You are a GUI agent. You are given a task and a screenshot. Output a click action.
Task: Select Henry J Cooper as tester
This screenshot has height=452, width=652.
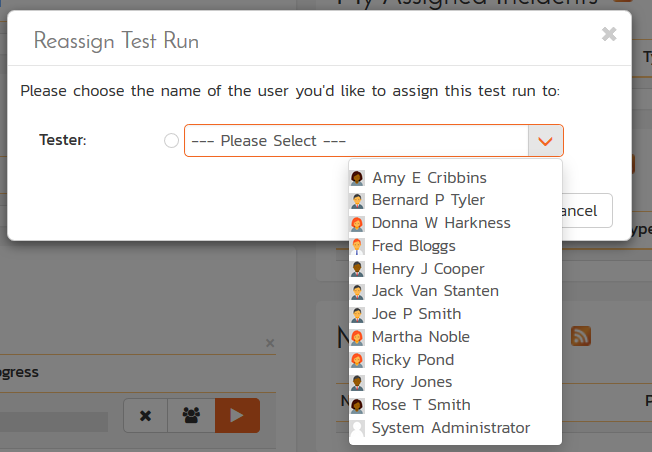point(428,269)
